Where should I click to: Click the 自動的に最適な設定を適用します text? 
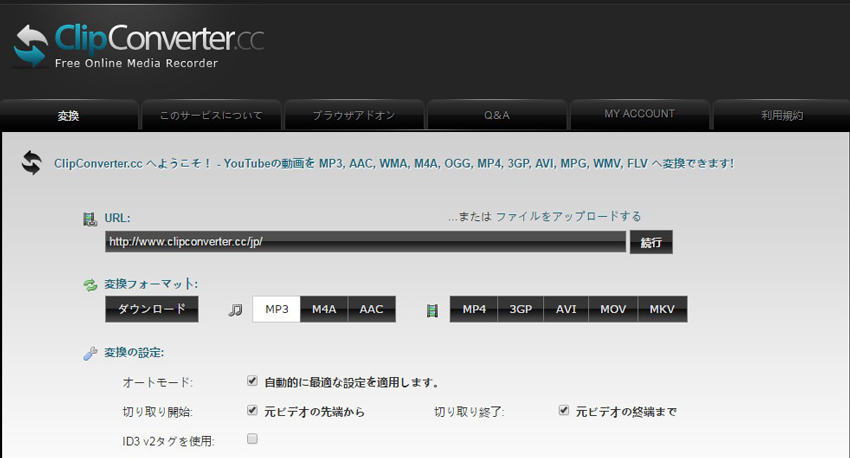(x=351, y=383)
